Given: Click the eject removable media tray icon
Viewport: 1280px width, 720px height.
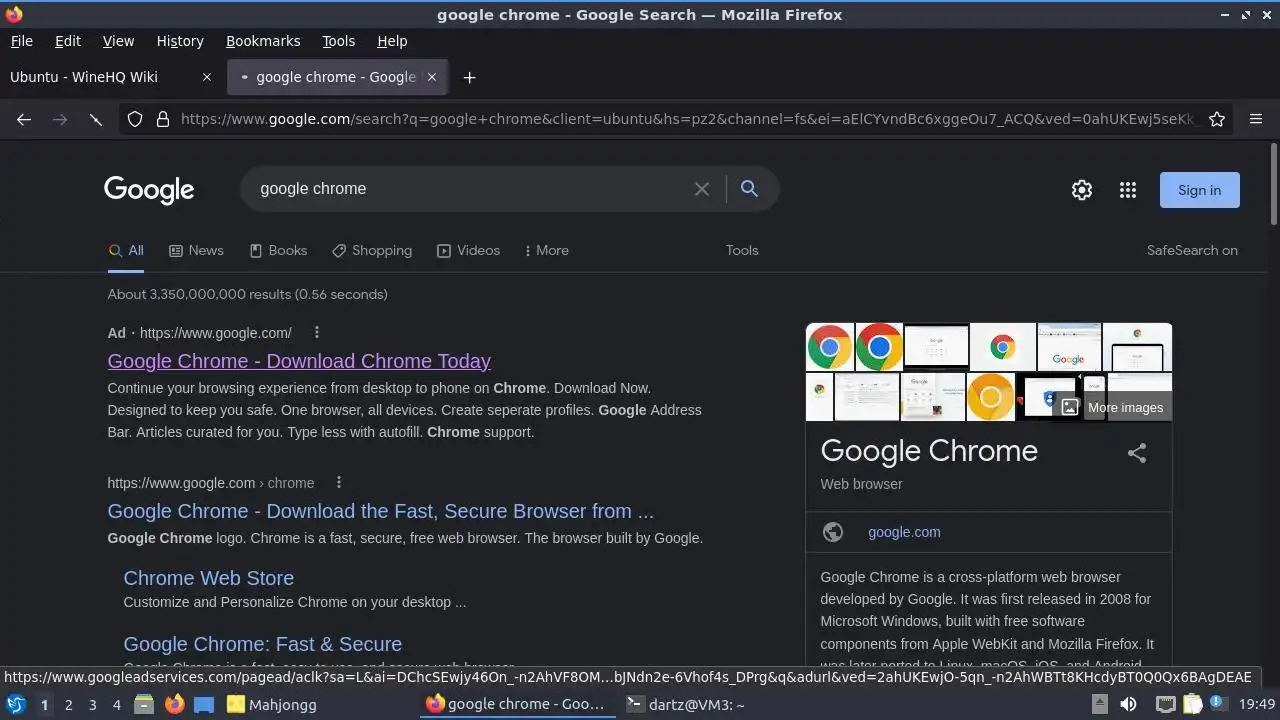Looking at the screenshot, I should coord(1099,704).
